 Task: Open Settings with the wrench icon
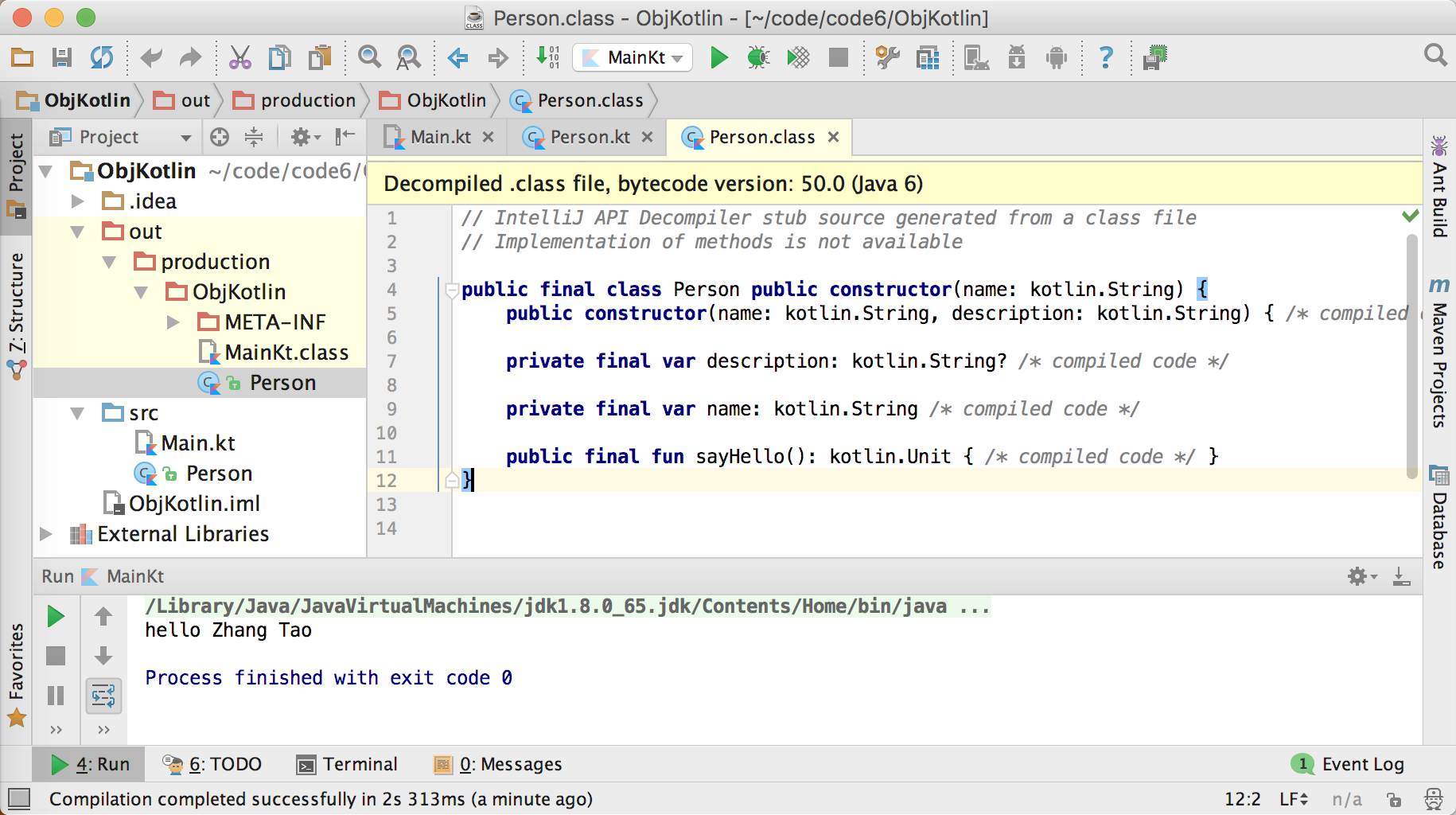point(887,57)
